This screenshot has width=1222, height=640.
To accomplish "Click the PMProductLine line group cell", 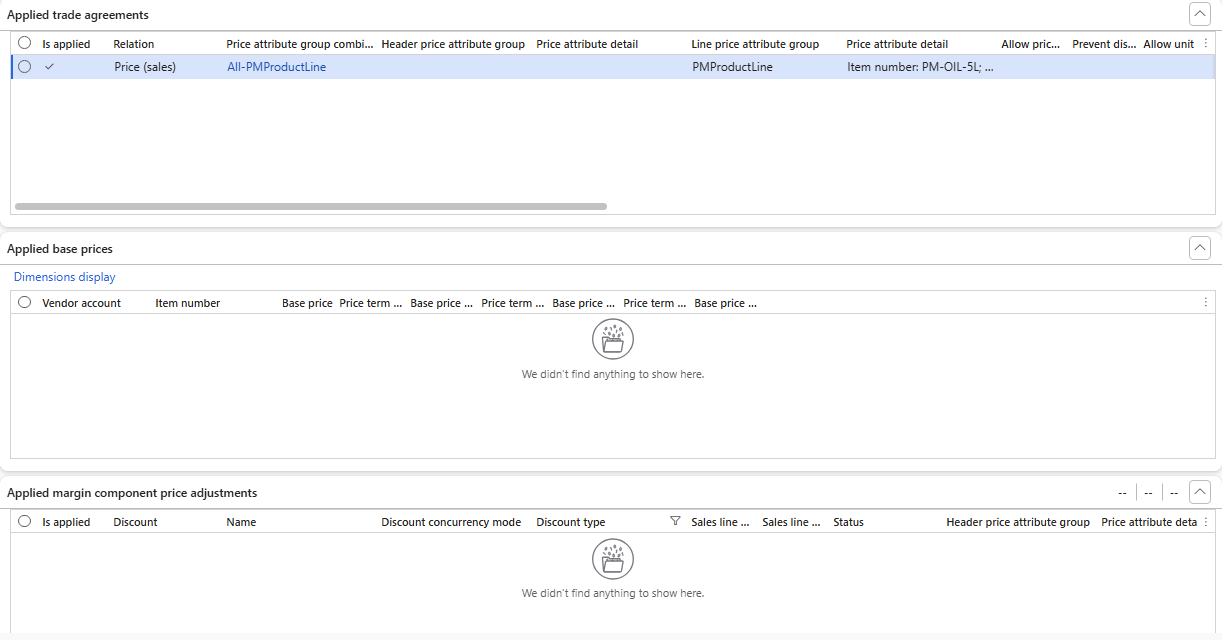I will 732,67.
